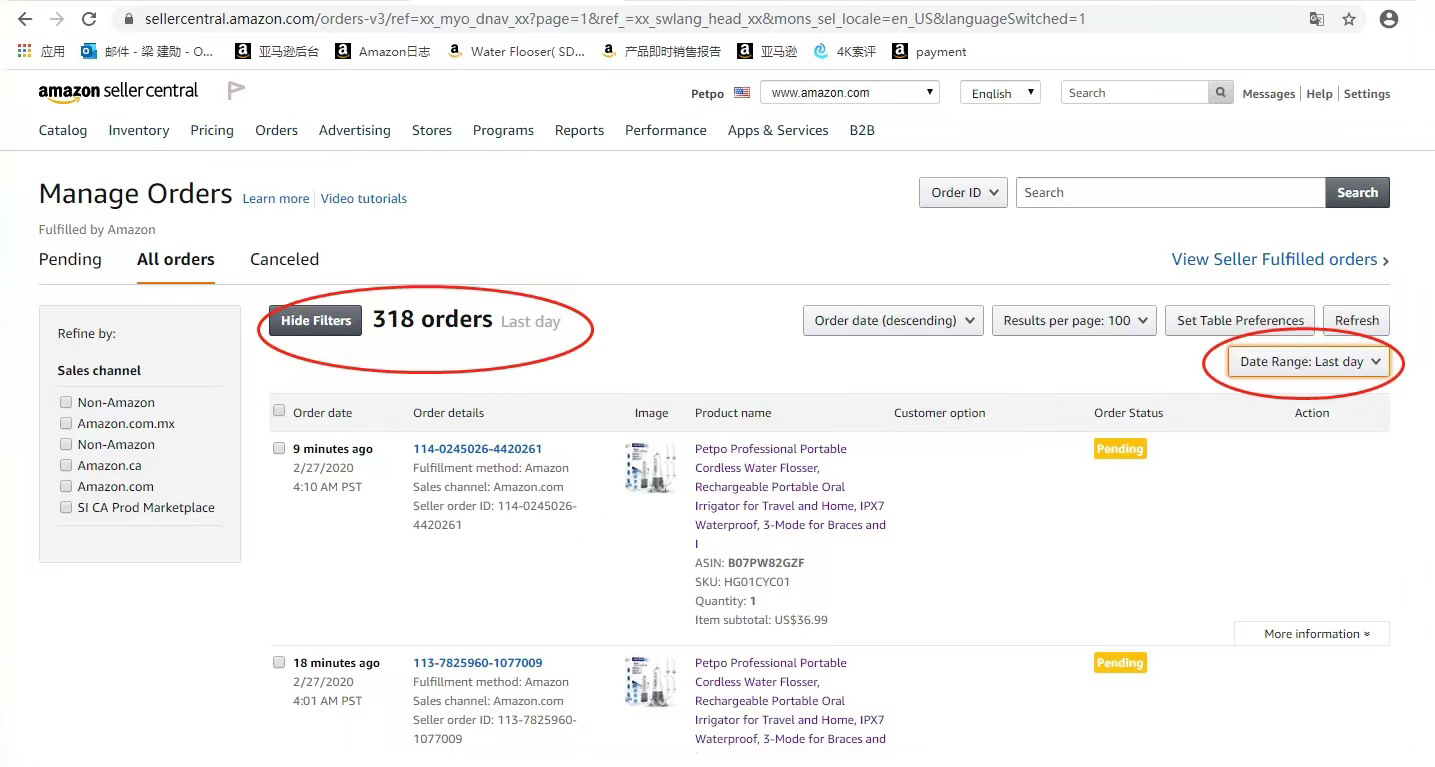Open the Advertising menu

click(355, 130)
